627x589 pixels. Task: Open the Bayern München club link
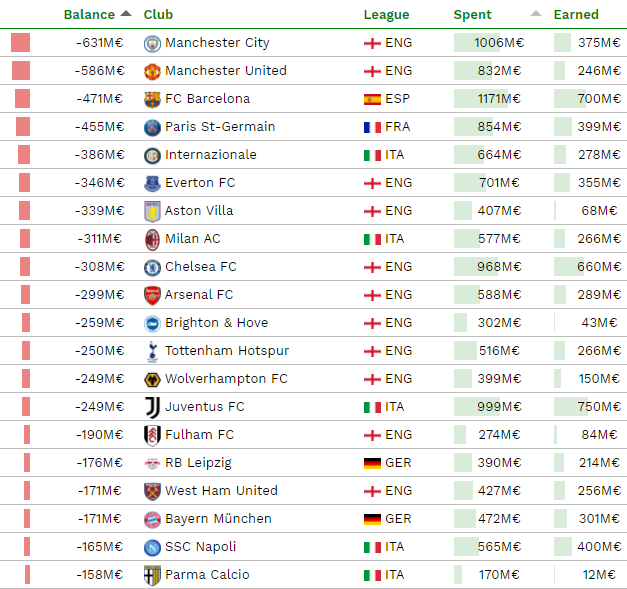218,519
